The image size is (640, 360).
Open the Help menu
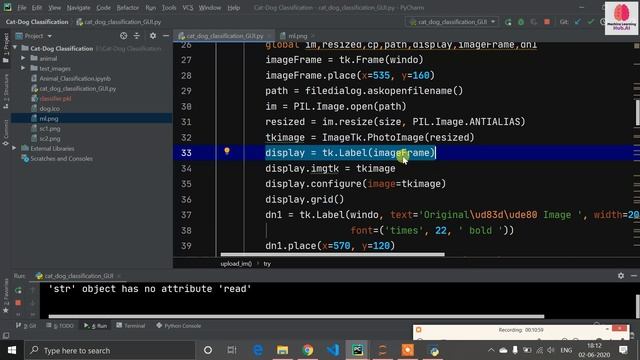coord(233,8)
